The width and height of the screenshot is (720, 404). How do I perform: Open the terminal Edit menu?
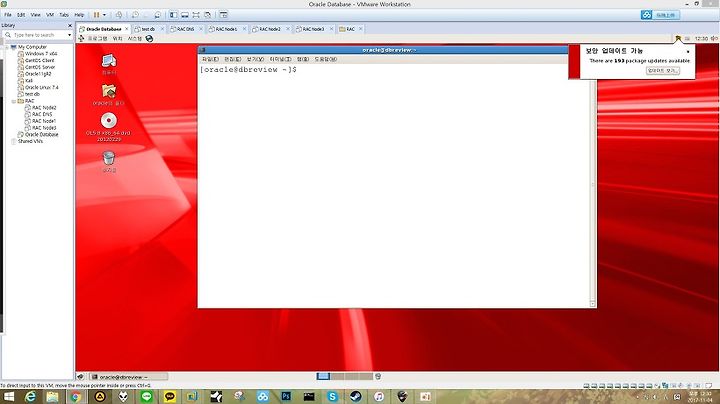click(232, 59)
